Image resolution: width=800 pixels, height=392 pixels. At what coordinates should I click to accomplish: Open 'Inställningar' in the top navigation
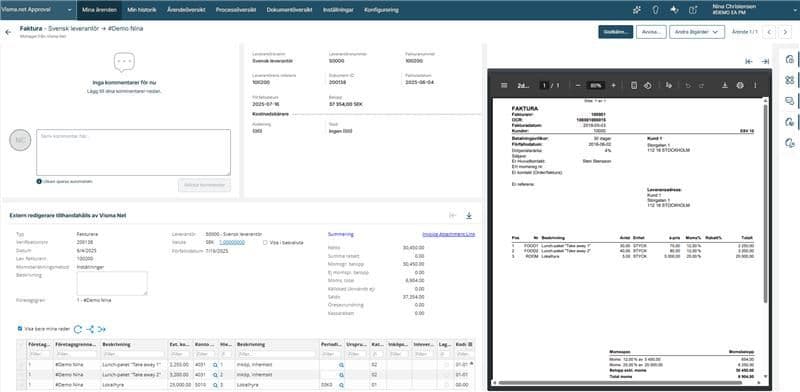(x=338, y=10)
